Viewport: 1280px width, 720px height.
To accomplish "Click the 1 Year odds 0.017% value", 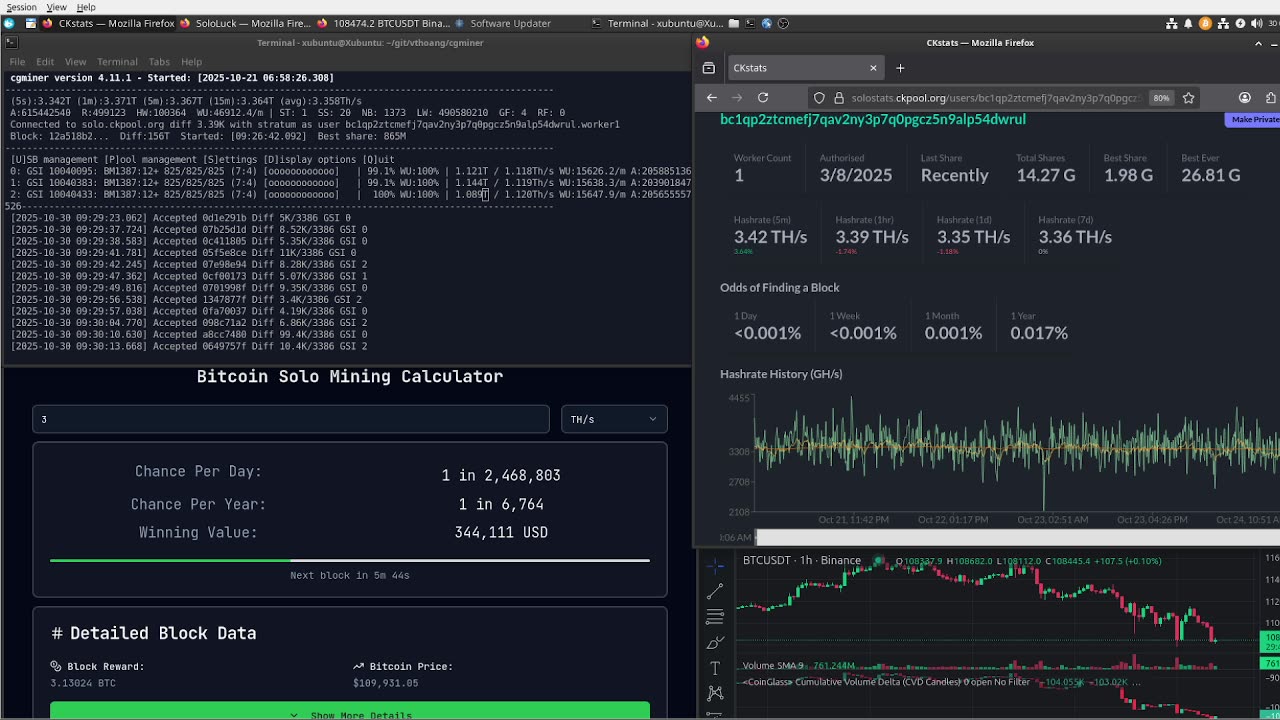I will [1039, 333].
